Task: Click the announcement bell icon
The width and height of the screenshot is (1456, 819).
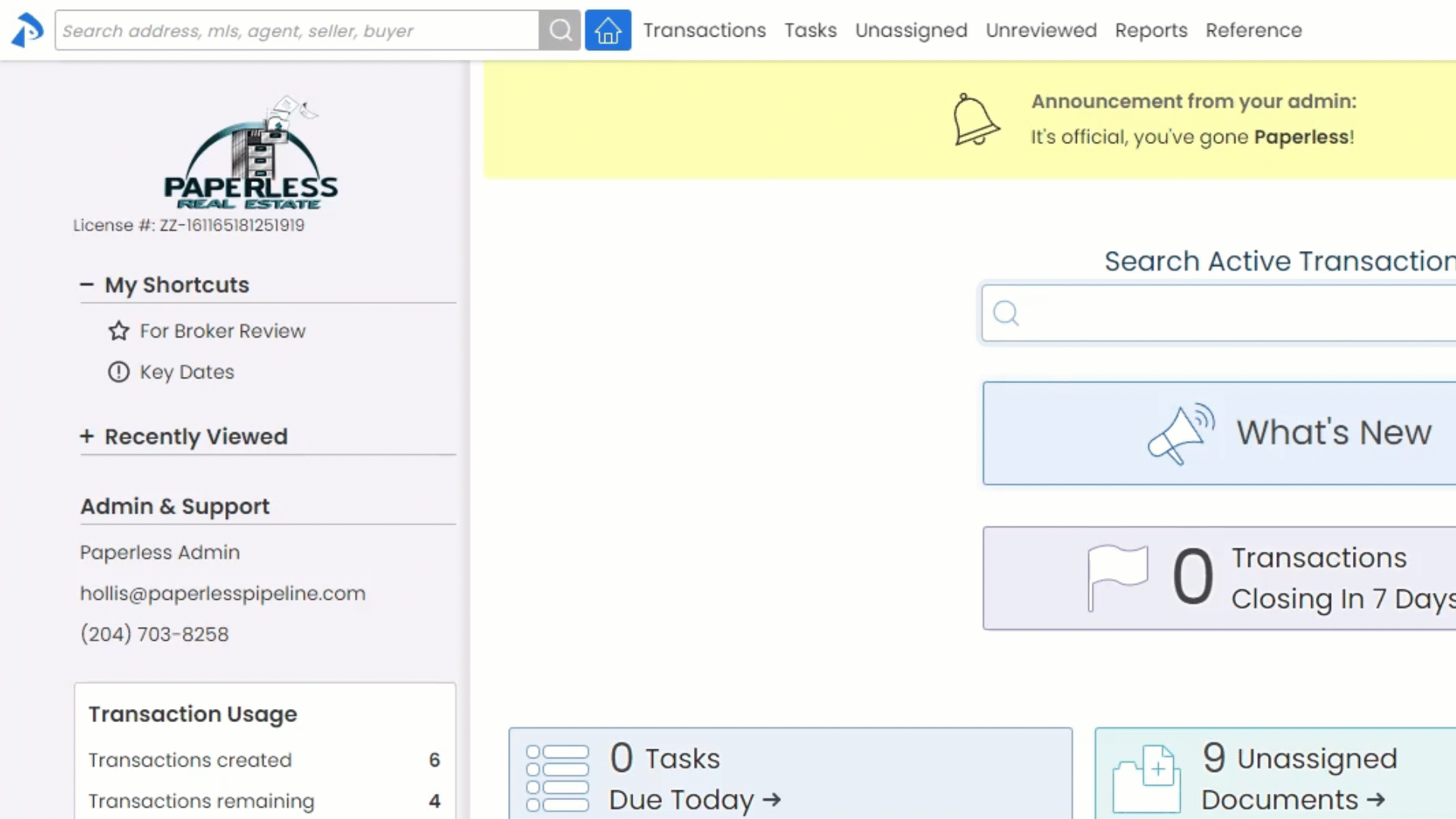Action: 975,120
